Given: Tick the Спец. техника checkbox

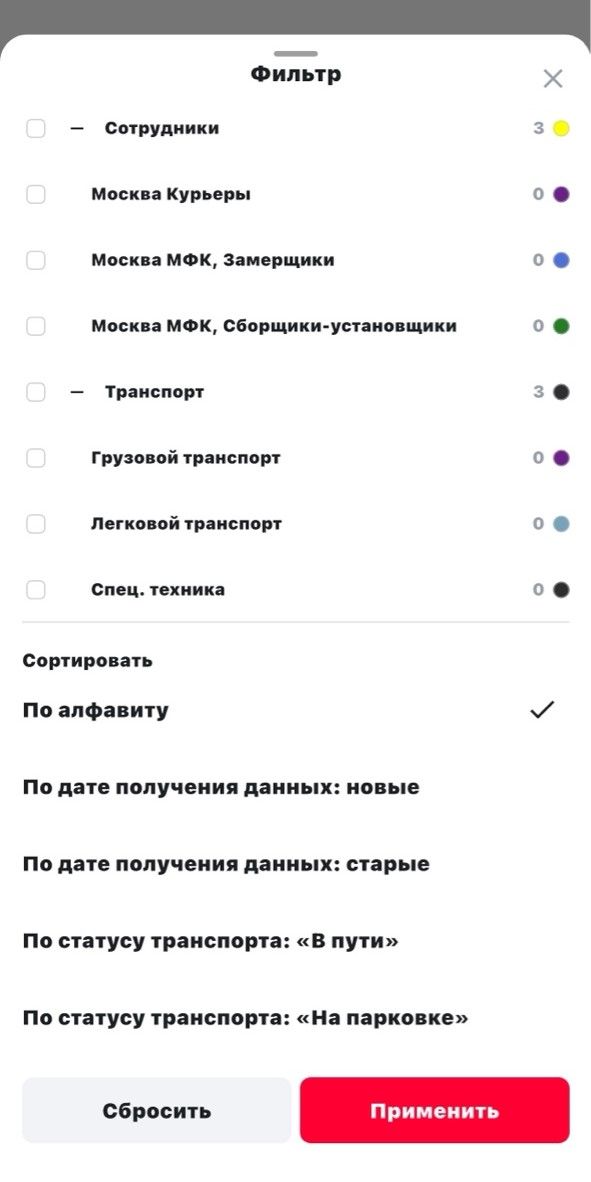Looking at the screenshot, I should click(35, 589).
